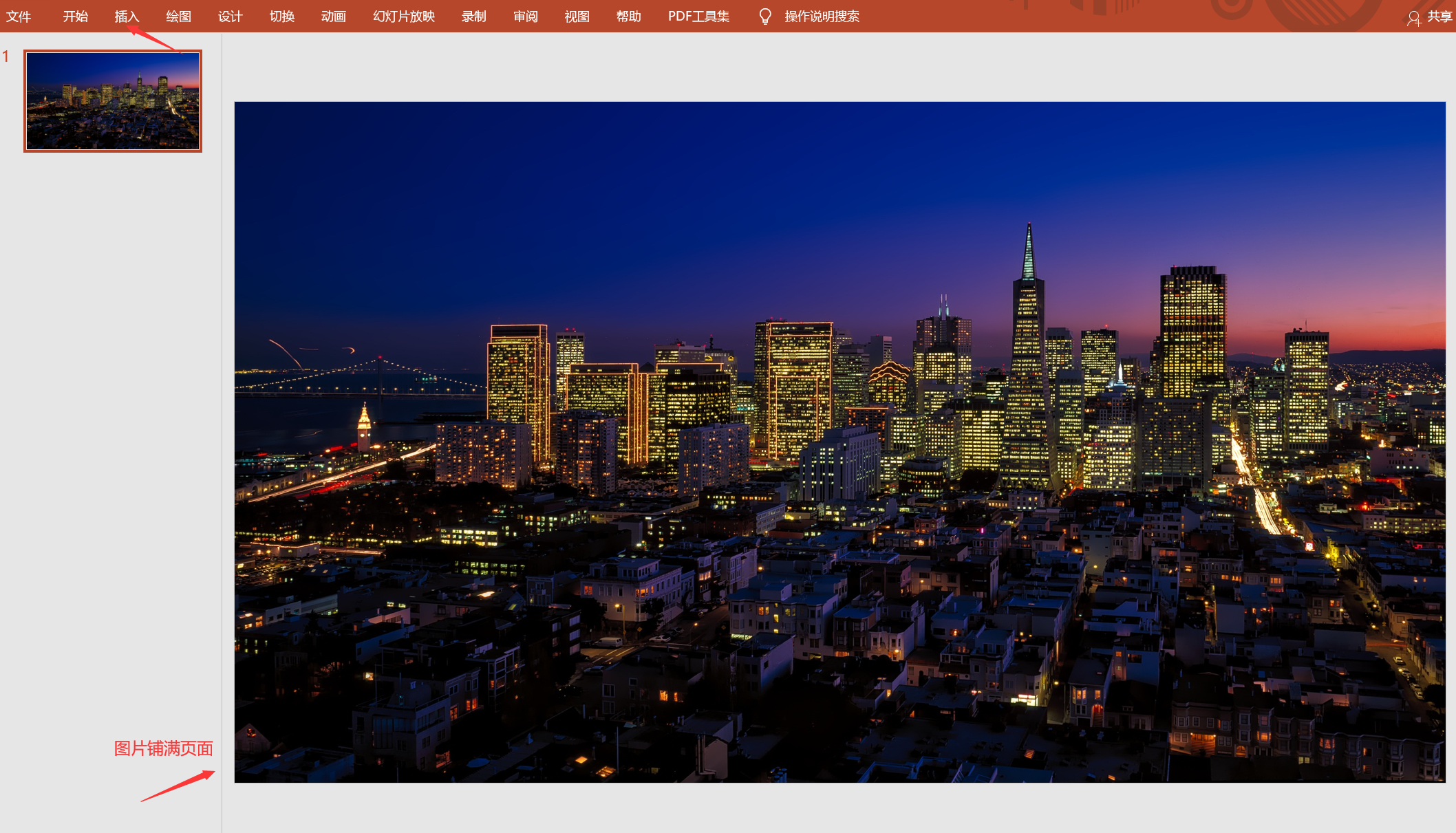Click the lightbulb Tell Me icon
This screenshot has height=833, width=1456.
pyautogui.click(x=764, y=17)
